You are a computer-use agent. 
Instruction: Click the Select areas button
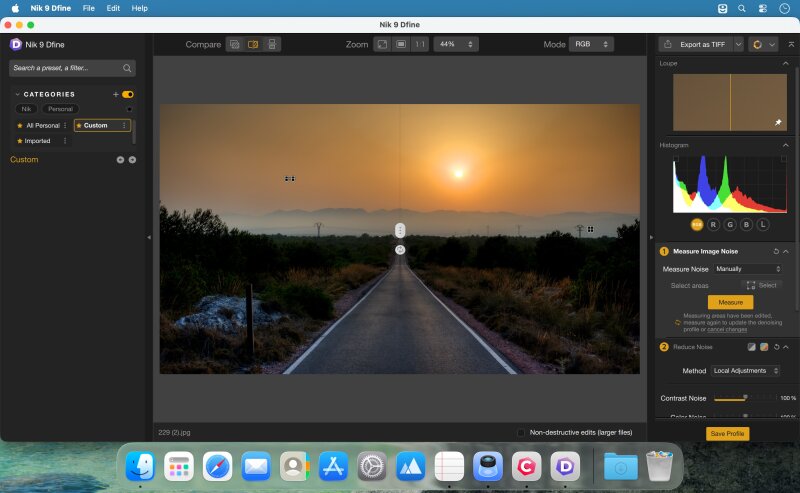click(761, 285)
